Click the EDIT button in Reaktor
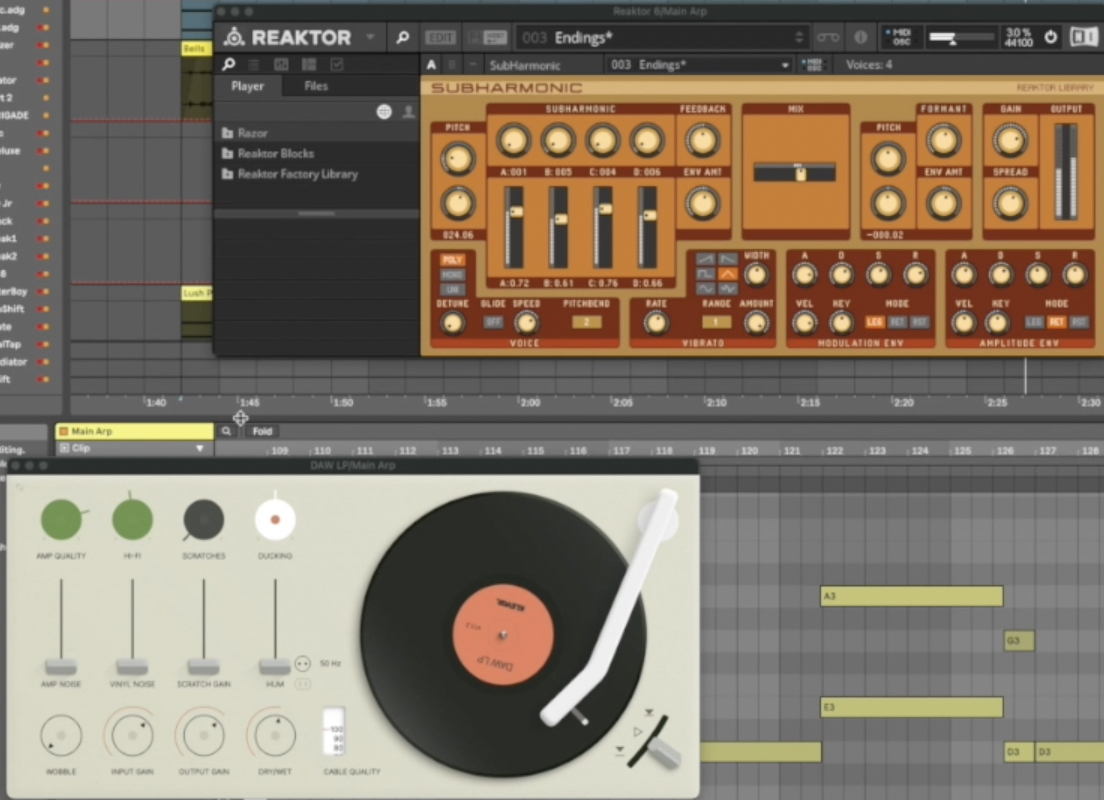 pyautogui.click(x=440, y=38)
